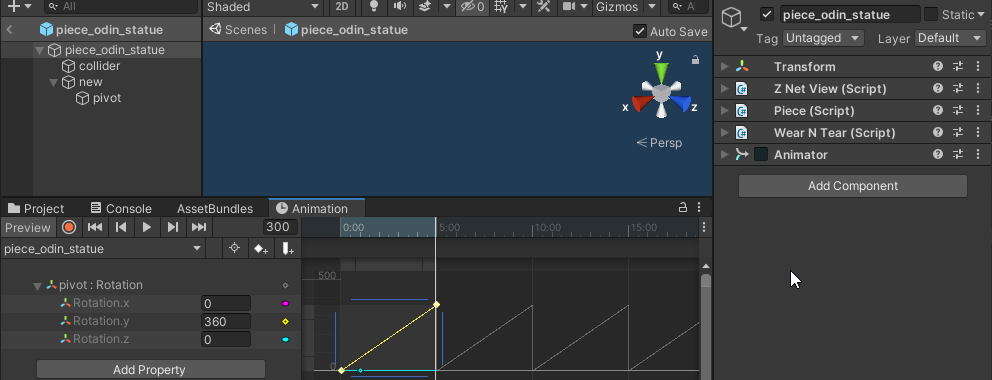The height and width of the screenshot is (380, 992).
Task: Toggle the Gizmos button
Action: (x=617, y=6)
